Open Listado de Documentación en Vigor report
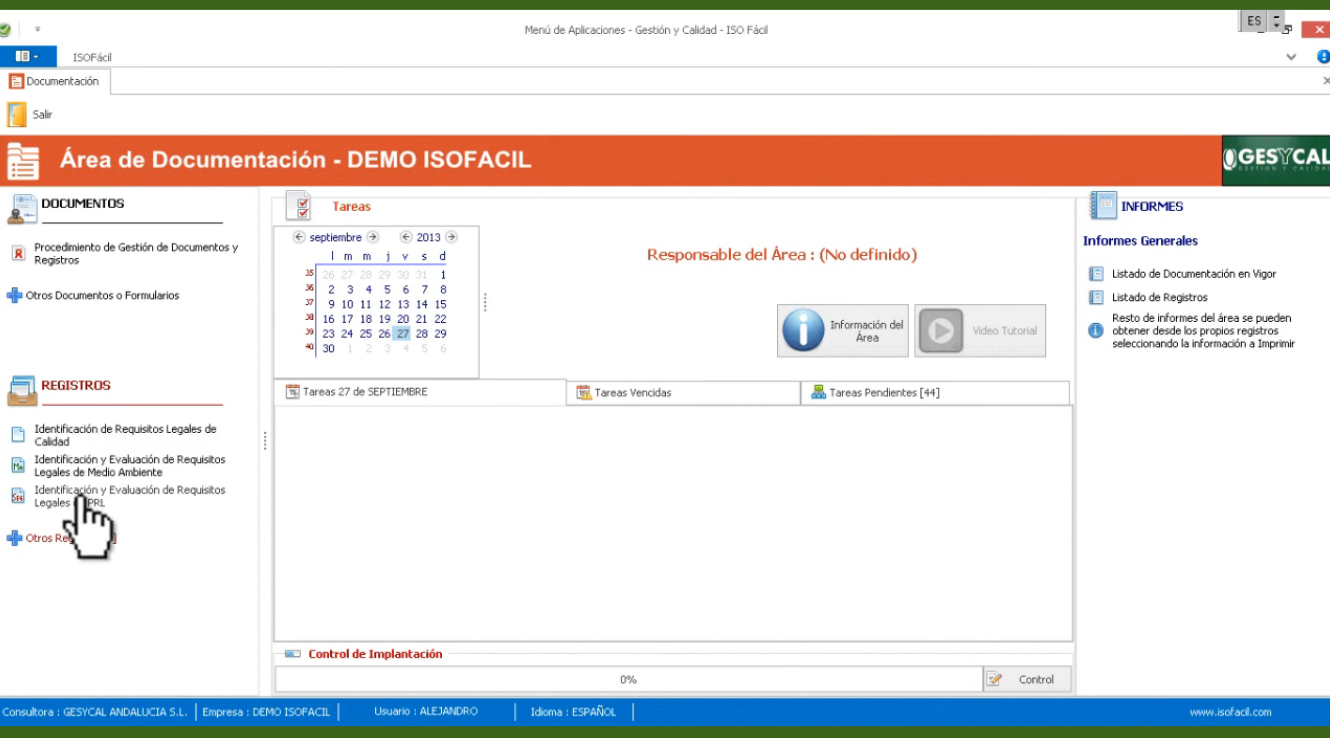 tap(1194, 274)
